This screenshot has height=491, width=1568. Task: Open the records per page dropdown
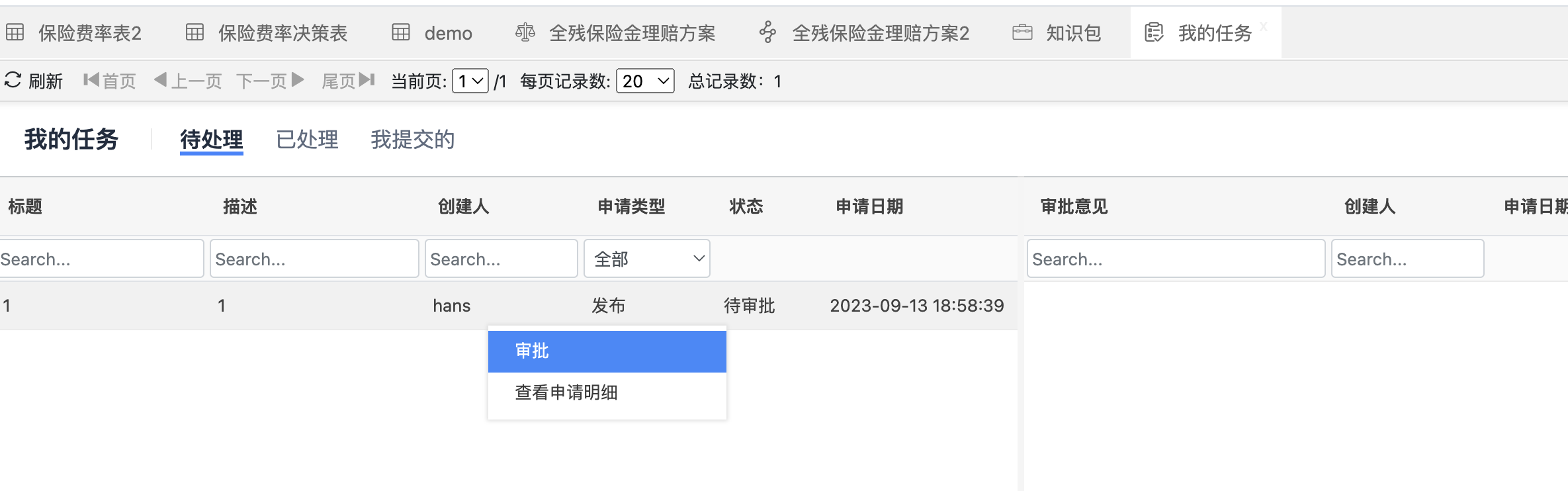point(644,81)
